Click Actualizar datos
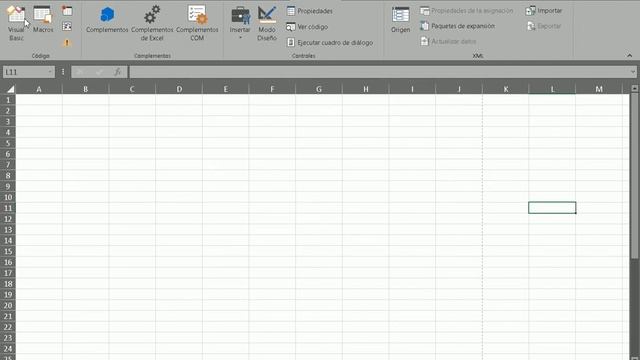 [448, 41]
